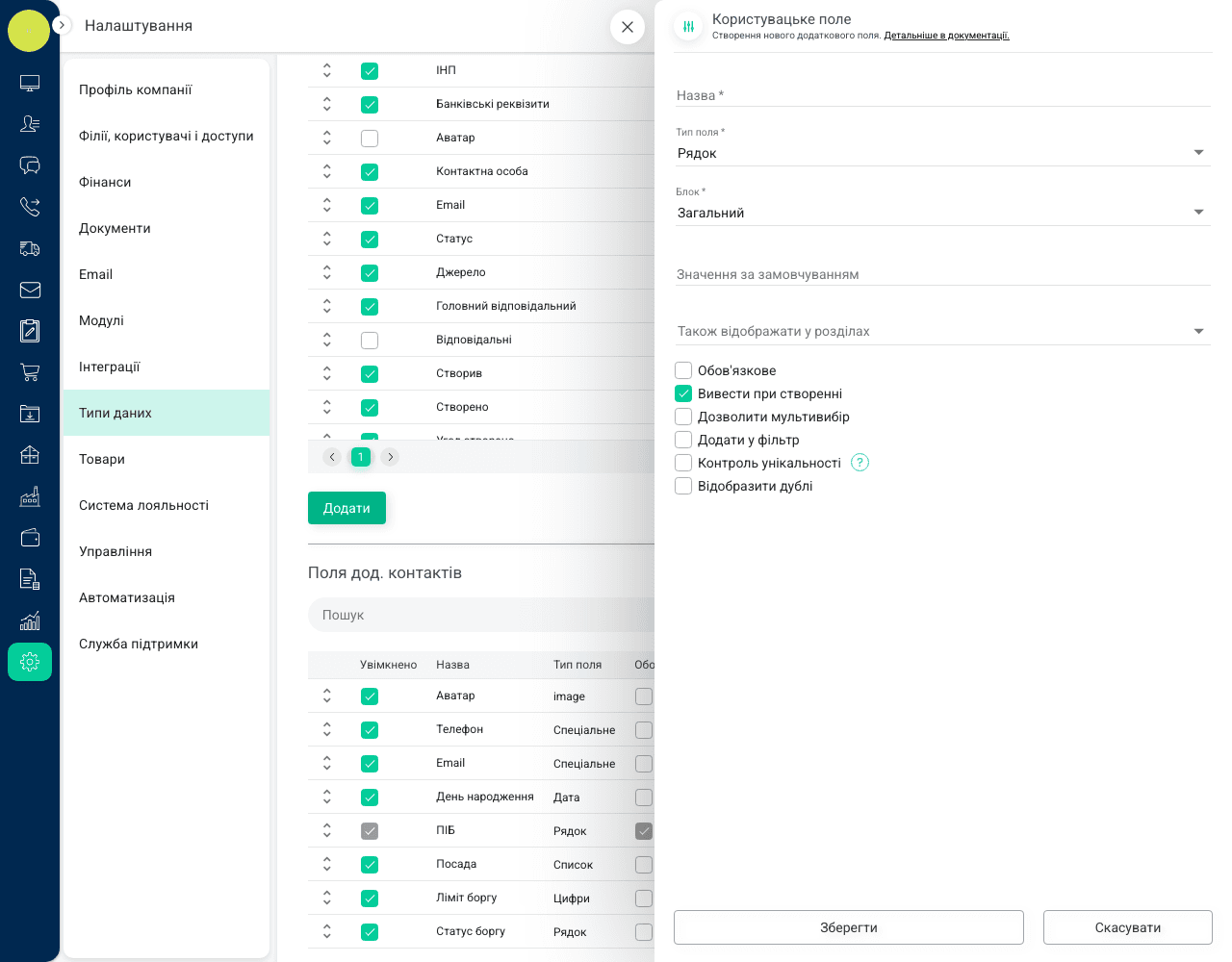
Task: Open the growth chart analytics icon in sidebar
Action: (30, 620)
